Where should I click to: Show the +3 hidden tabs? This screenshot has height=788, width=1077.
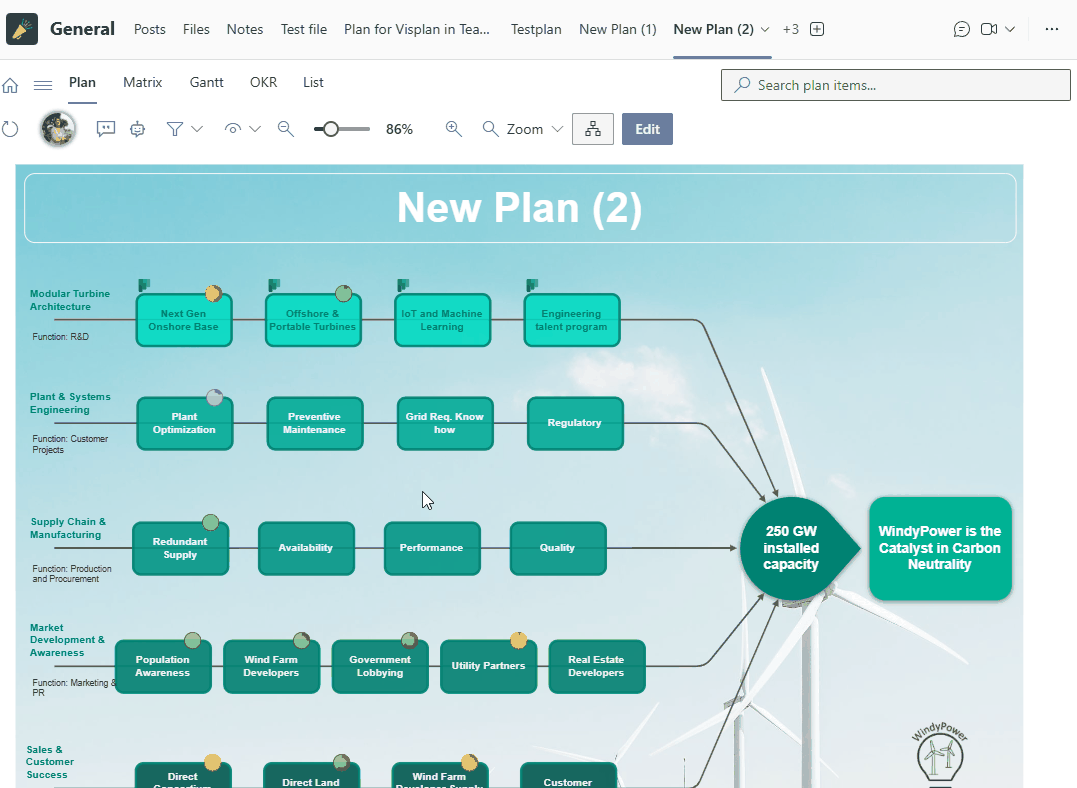point(790,29)
